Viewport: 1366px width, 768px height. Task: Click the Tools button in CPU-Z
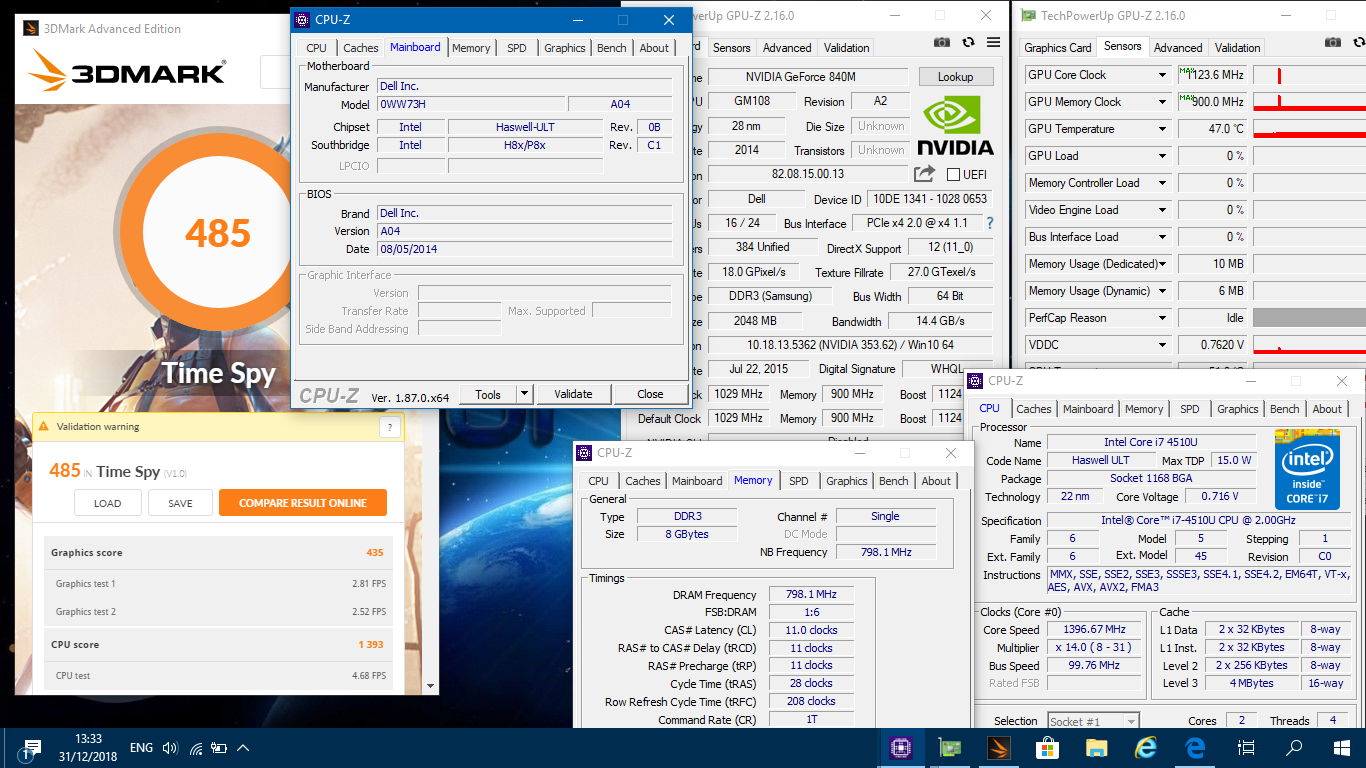click(x=488, y=394)
